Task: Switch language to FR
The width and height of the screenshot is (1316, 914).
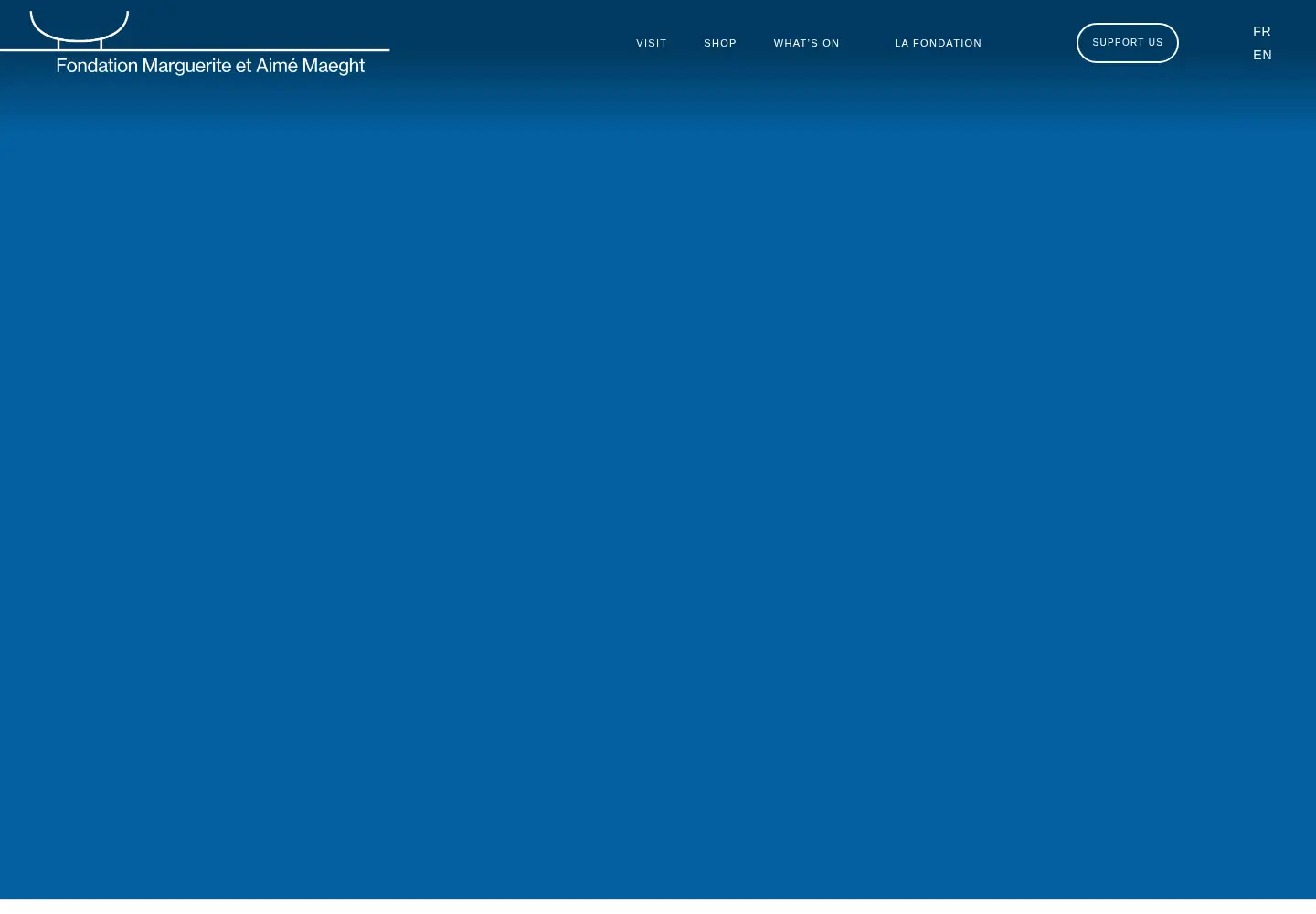Action: click(x=1262, y=31)
